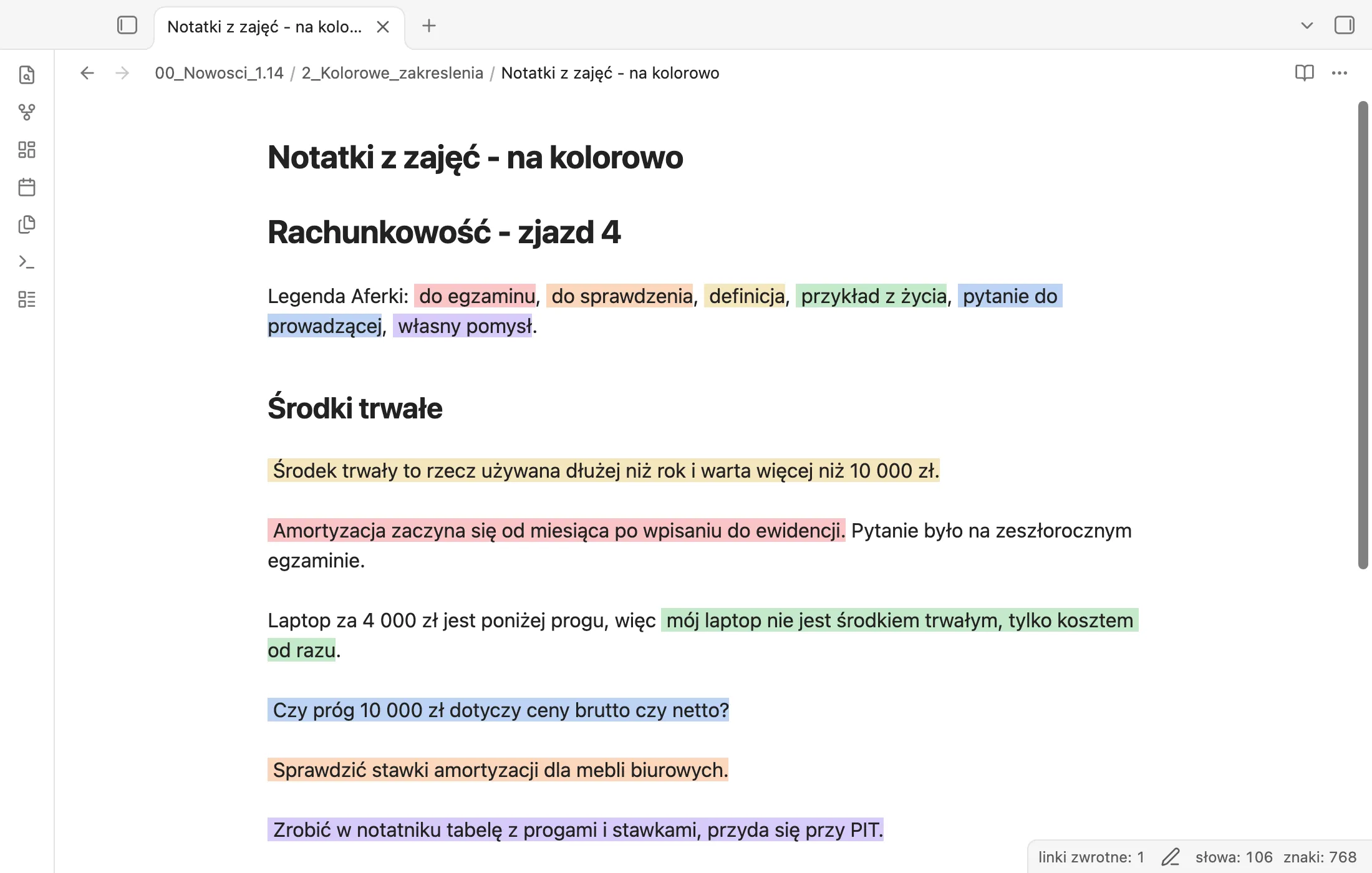
Task: Switch to reading view book icon
Action: pos(1305,73)
